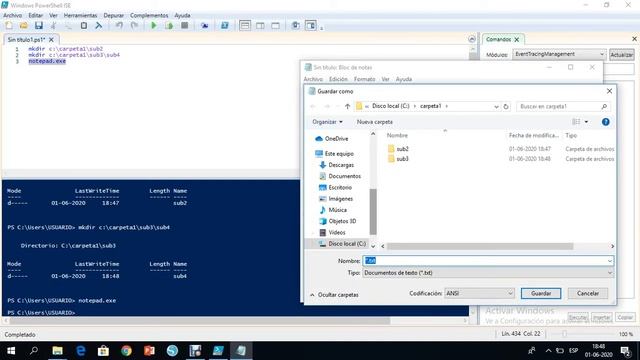Click the New script icon in ISE toolbar
Screen dimensions: 640x360
[x=9, y=26]
